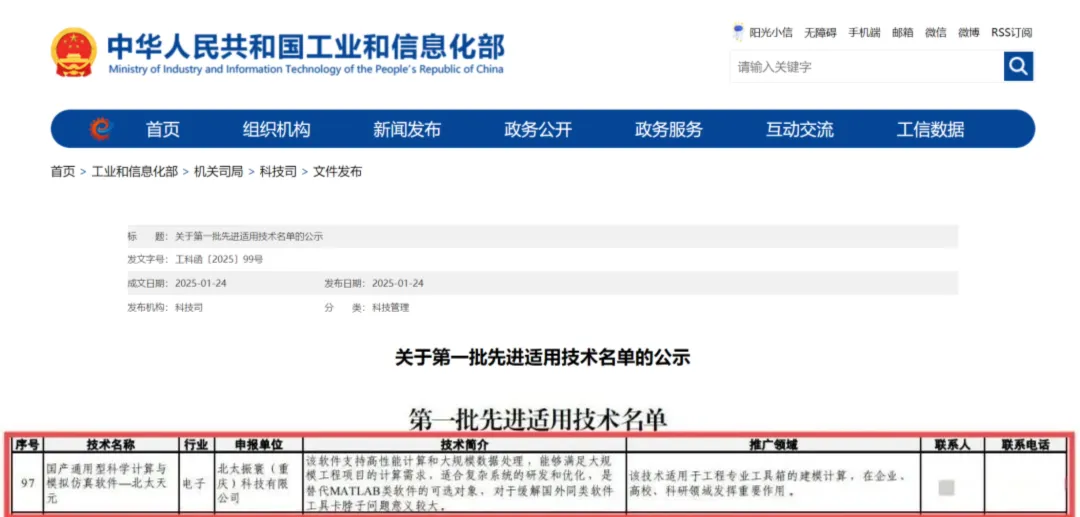Click the 微博 link

[x=968, y=32]
